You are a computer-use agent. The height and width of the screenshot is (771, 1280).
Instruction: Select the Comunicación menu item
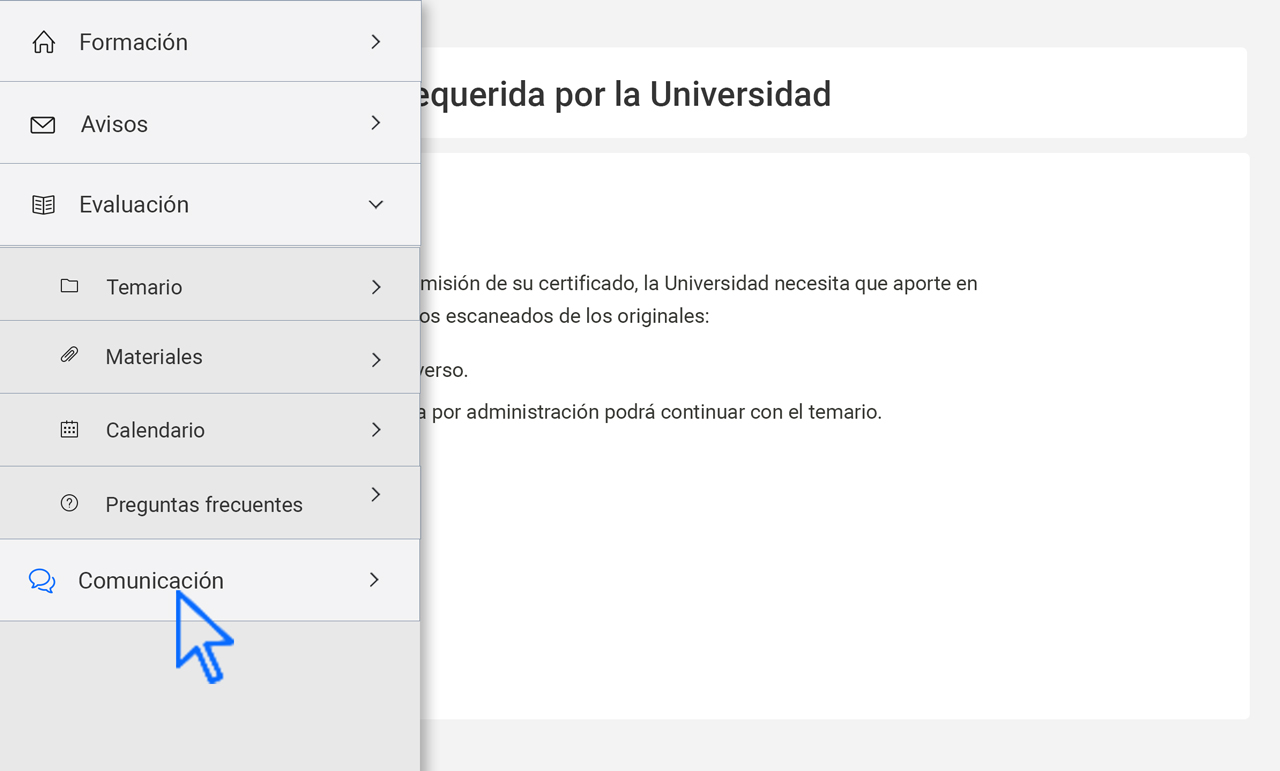pos(210,580)
